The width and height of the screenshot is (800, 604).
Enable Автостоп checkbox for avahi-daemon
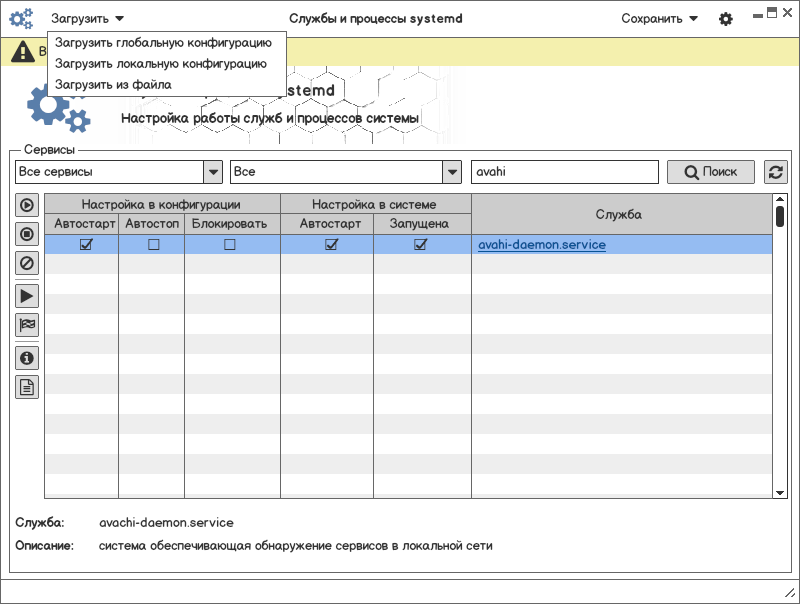153,245
